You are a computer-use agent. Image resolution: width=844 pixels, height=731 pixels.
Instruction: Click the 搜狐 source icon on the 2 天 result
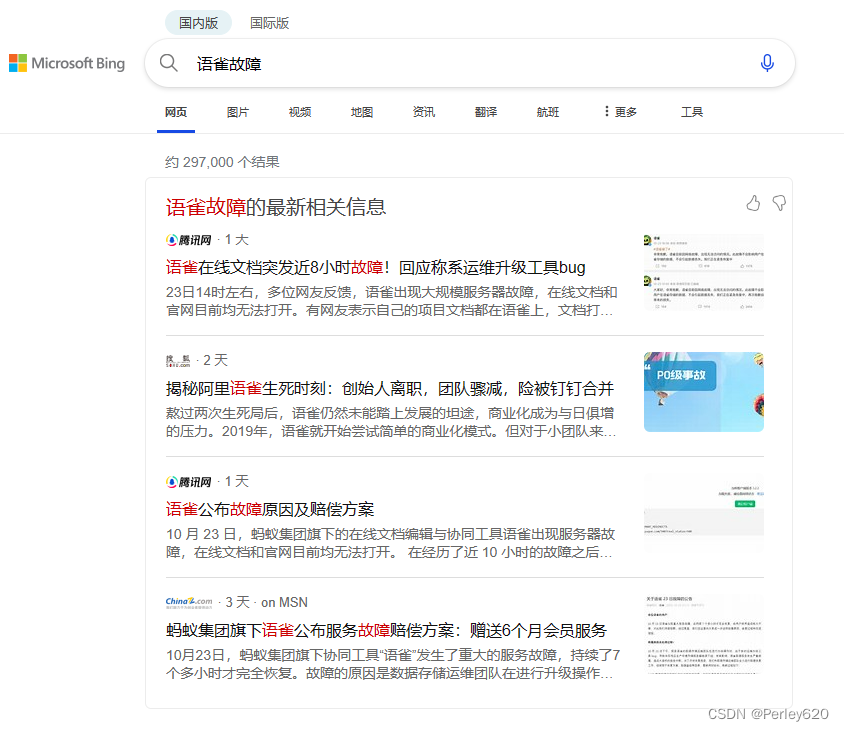point(178,361)
